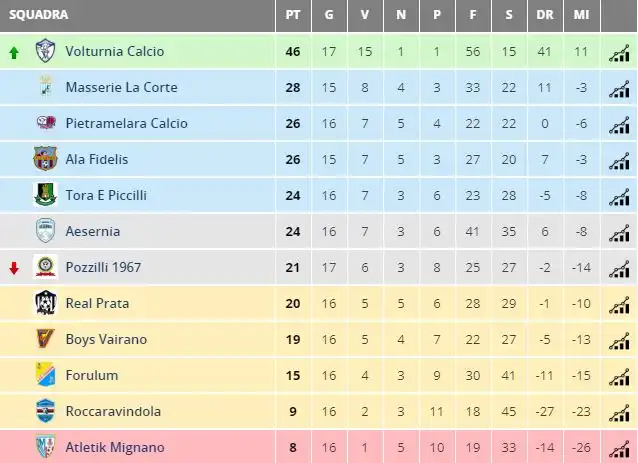Sort by MI column header
Image resolution: width=638 pixels, height=463 pixels.
(x=581, y=15)
